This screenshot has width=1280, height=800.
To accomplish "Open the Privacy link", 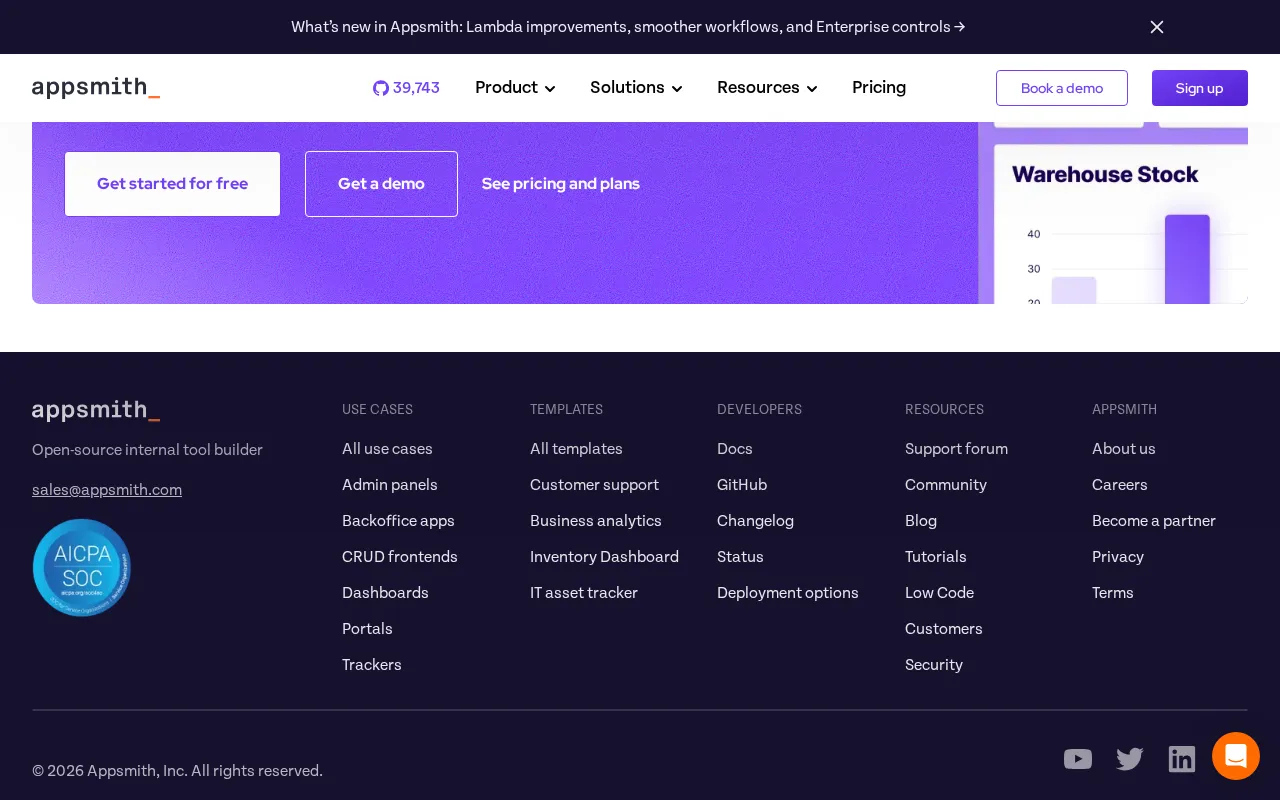I will tap(1118, 557).
